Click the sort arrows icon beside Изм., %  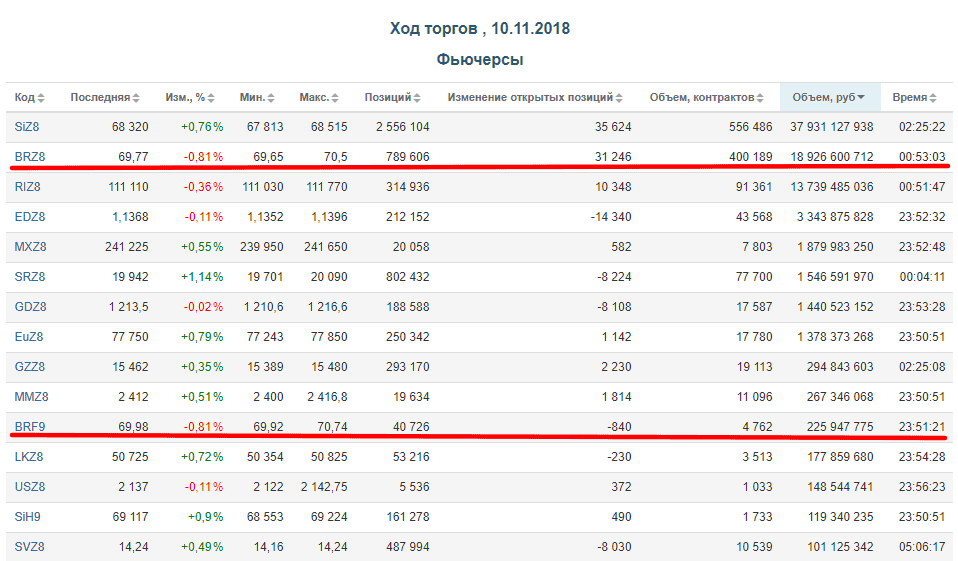[x=211, y=98]
